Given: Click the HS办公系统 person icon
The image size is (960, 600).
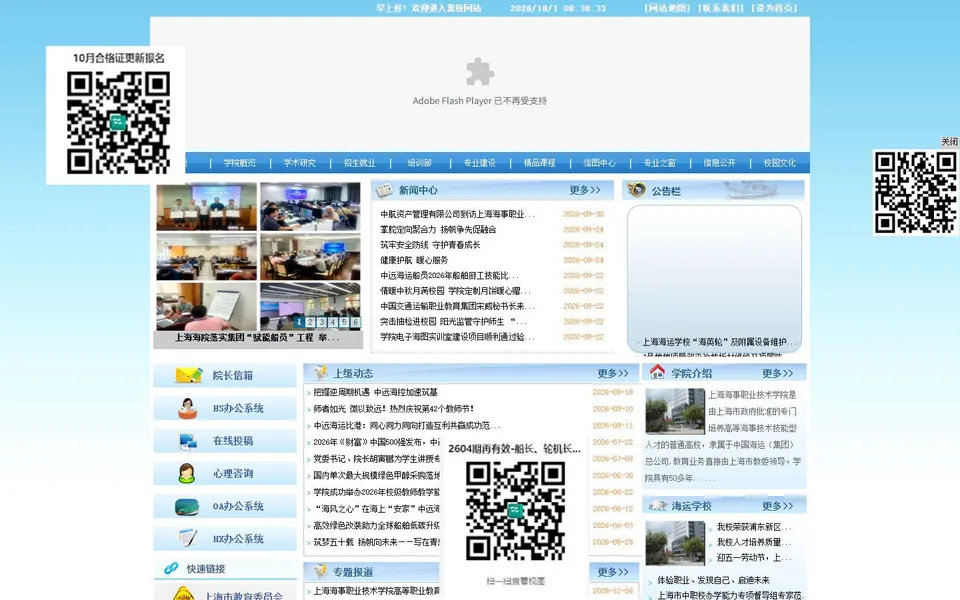Looking at the screenshot, I should 187,408.
